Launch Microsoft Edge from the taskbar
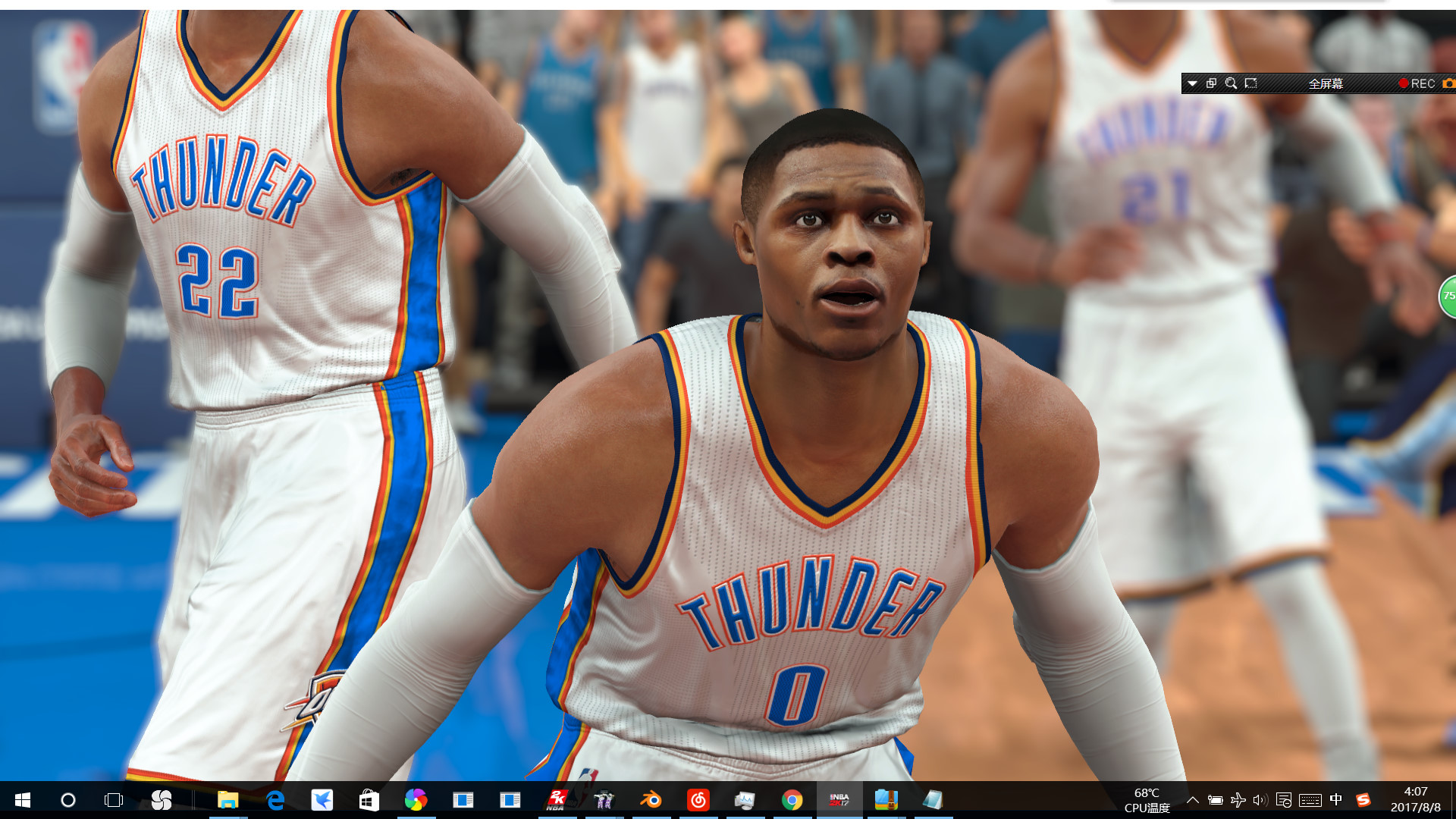The image size is (1456, 819). pos(275,800)
